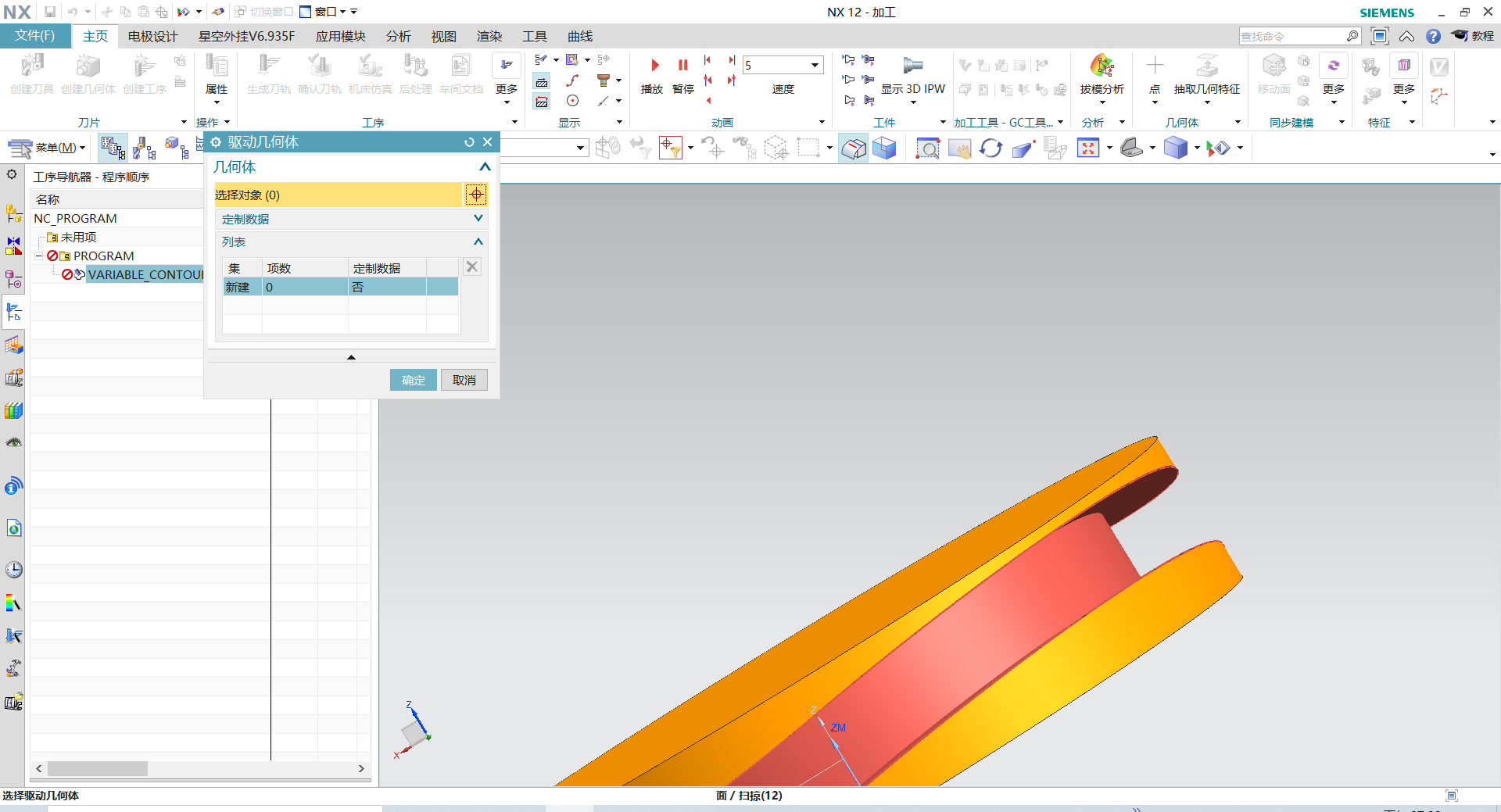The width and height of the screenshot is (1501, 812).
Task: Toggle the Machine Tool View button
Action: tap(144, 148)
